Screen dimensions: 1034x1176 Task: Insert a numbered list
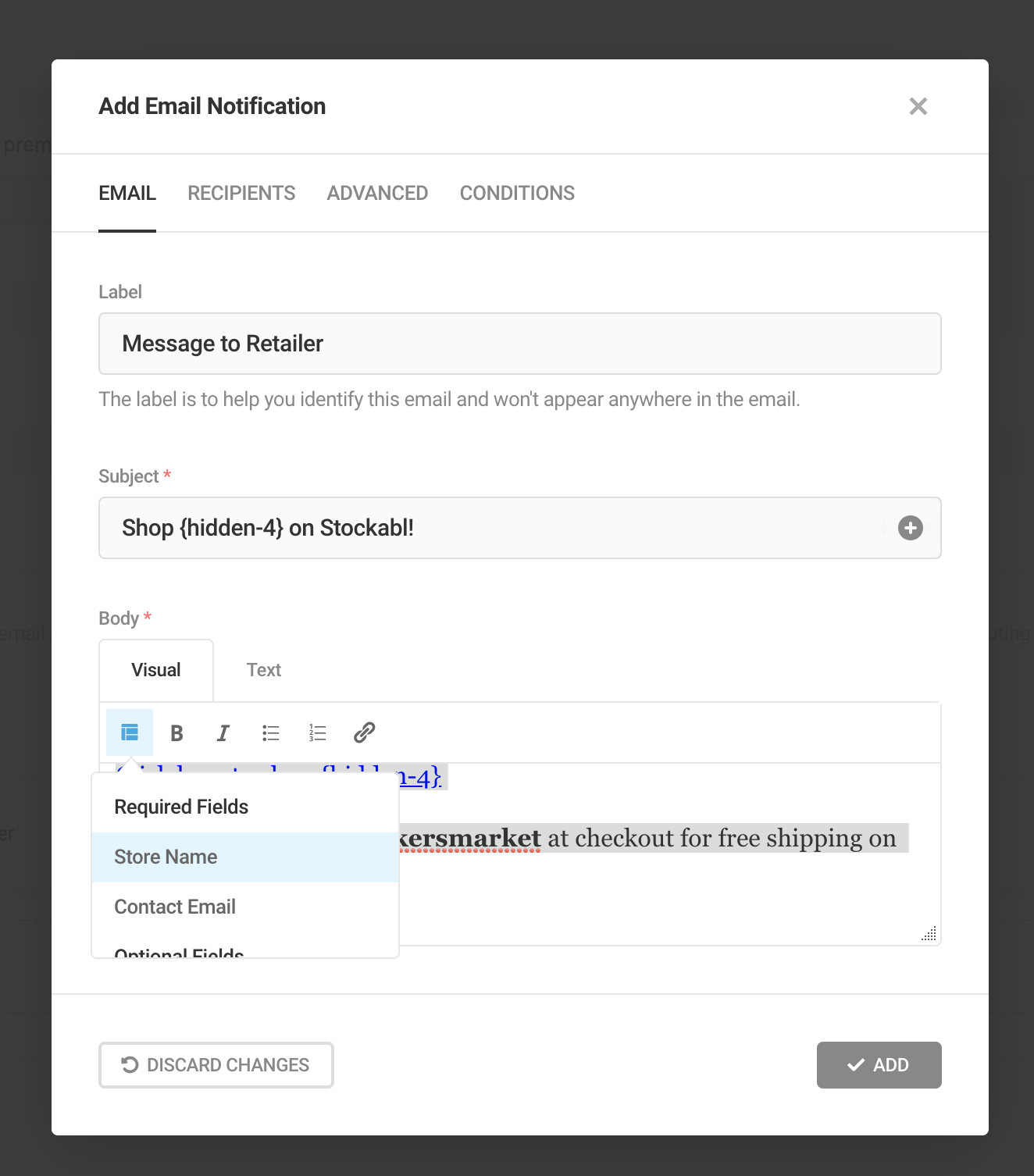[317, 732]
